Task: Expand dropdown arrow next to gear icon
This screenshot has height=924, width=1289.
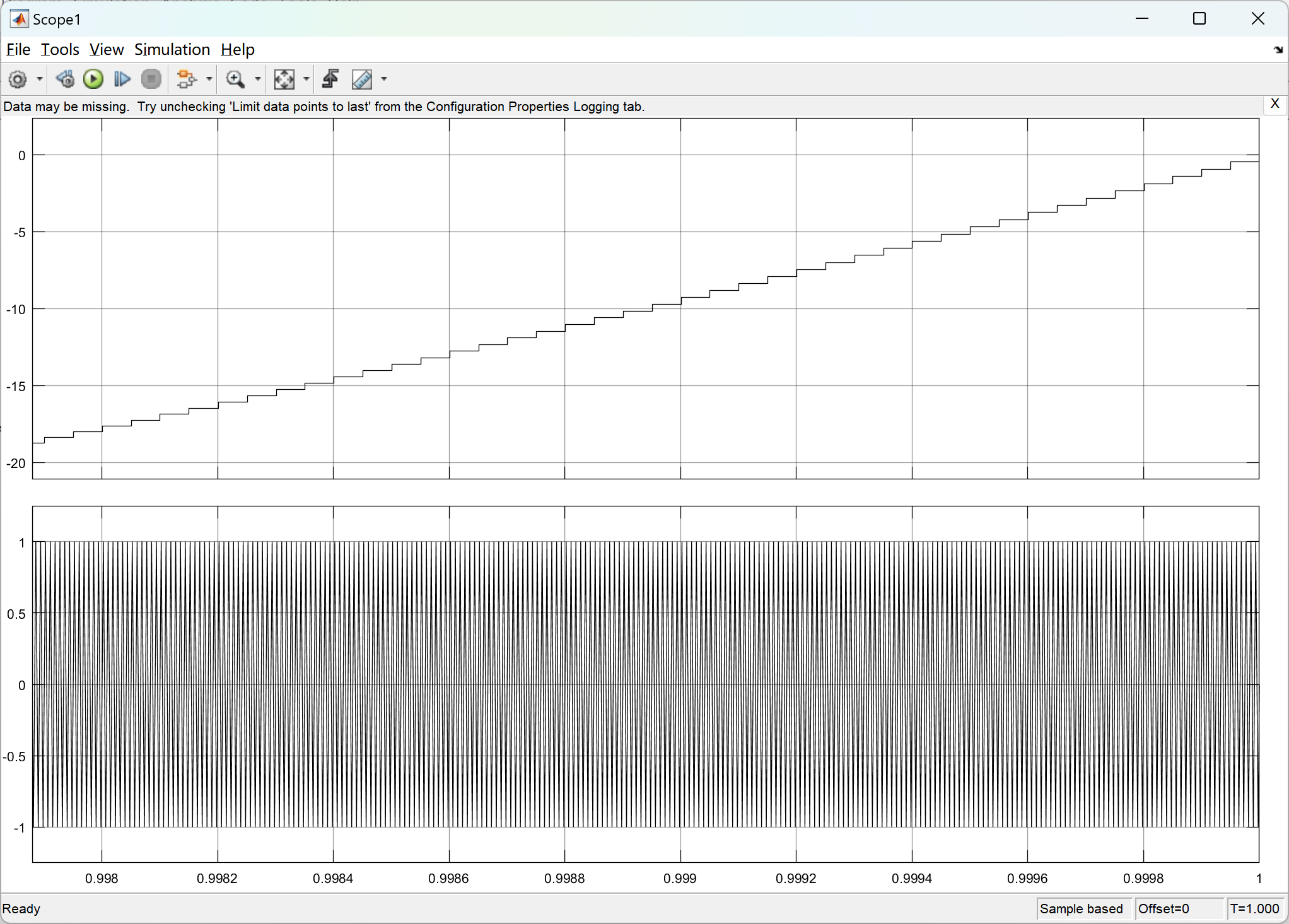Action: [39, 79]
